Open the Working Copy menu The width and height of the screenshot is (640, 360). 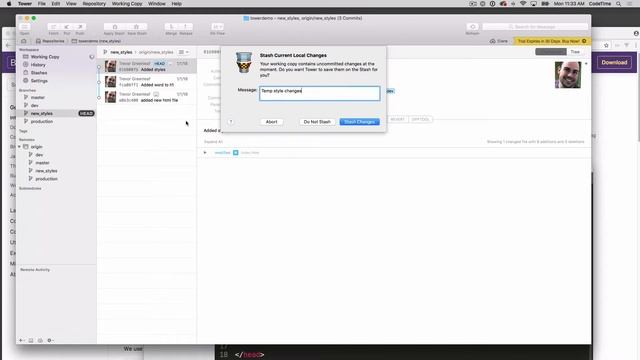[127, 4]
